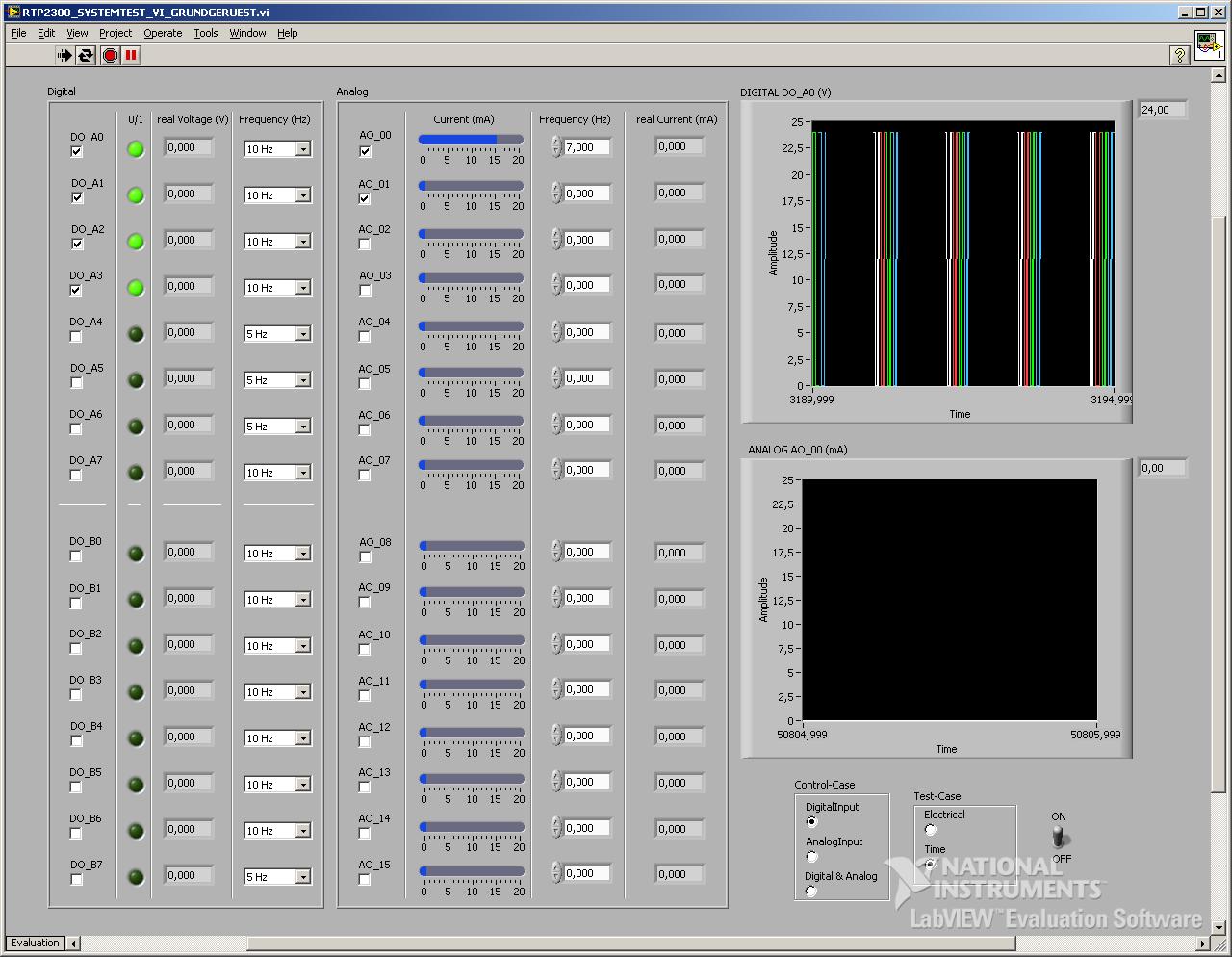Click the AO_00 frequency input field
The height and width of the screenshot is (957, 1232).
click(x=586, y=147)
